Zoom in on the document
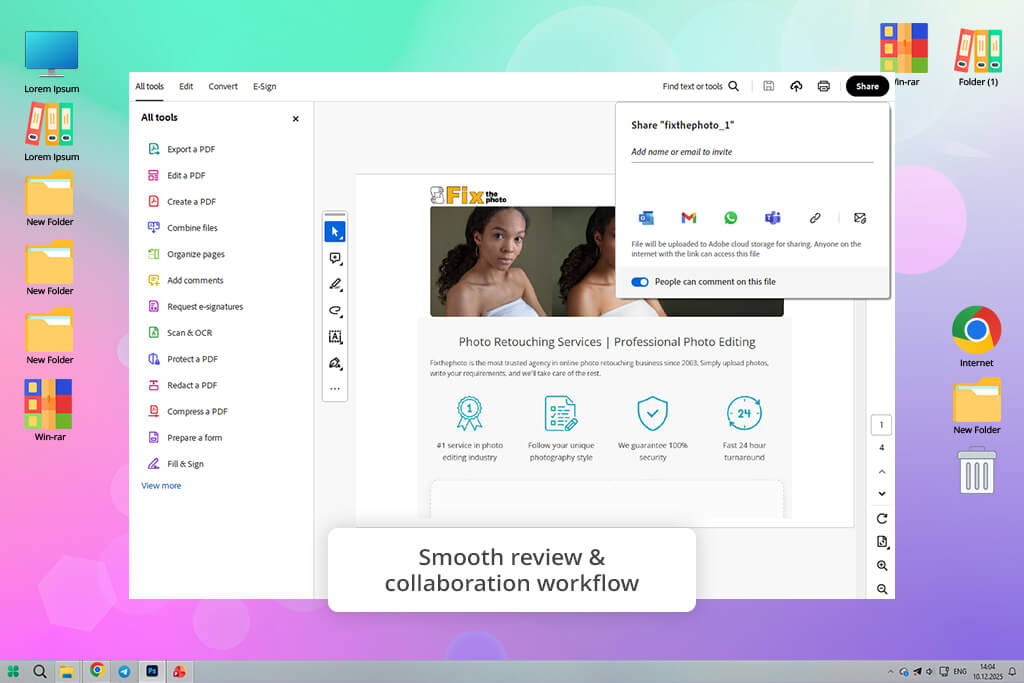The height and width of the screenshot is (683, 1024). coord(882,566)
